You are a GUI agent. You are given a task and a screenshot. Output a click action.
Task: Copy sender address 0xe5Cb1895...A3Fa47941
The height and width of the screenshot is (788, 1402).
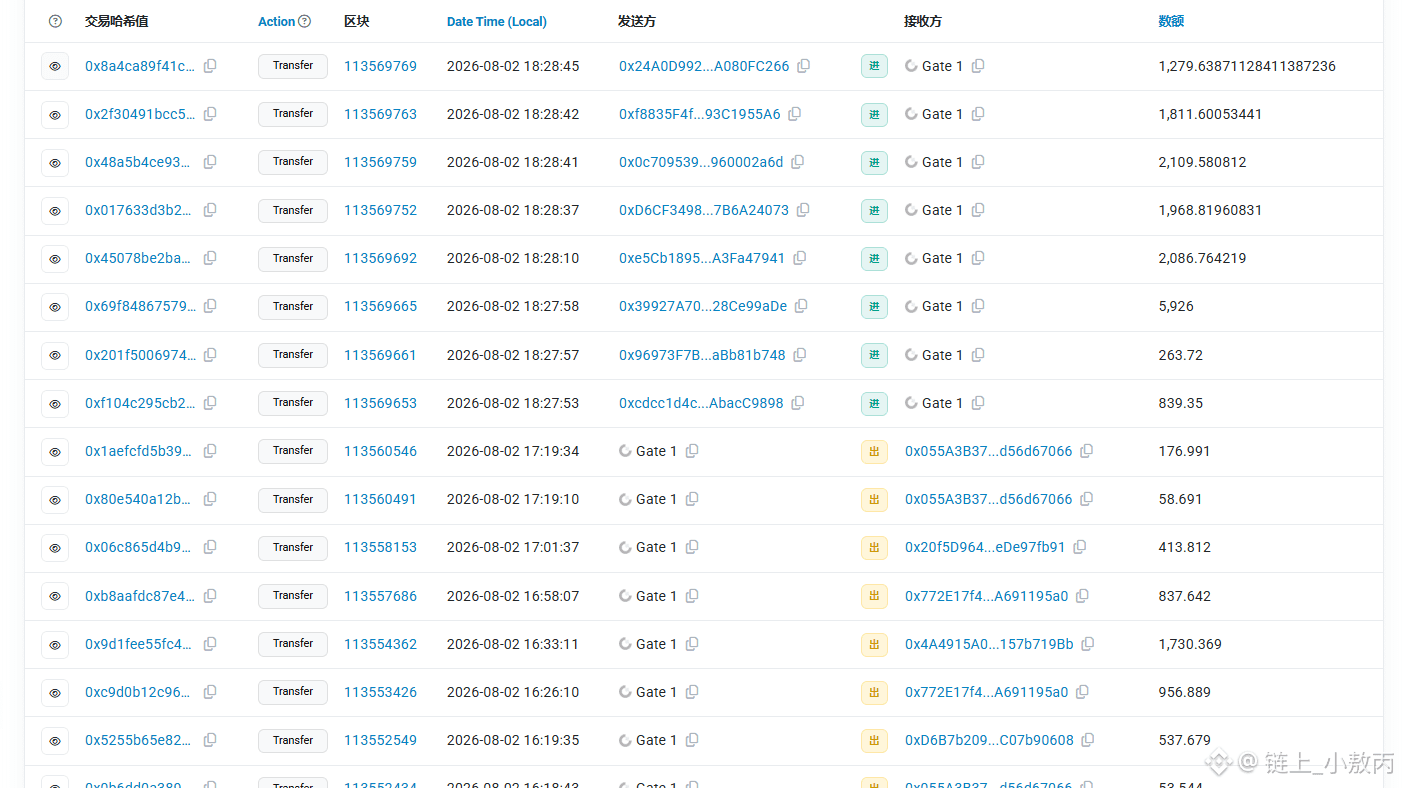coord(799,258)
